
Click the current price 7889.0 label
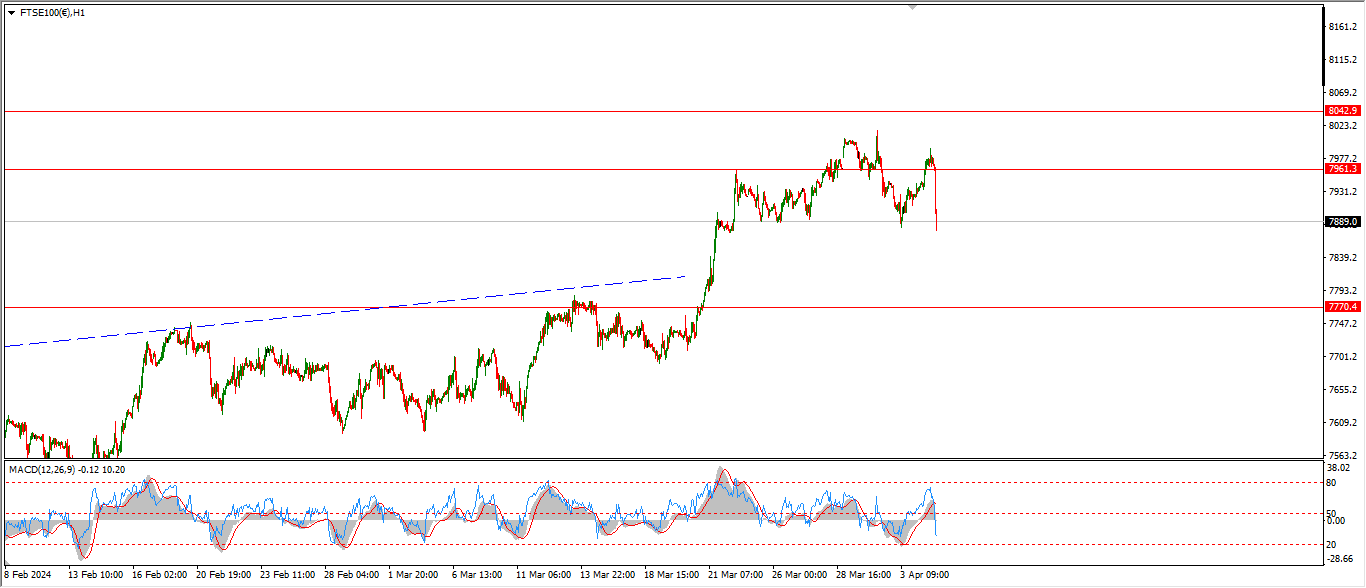click(x=1342, y=222)
